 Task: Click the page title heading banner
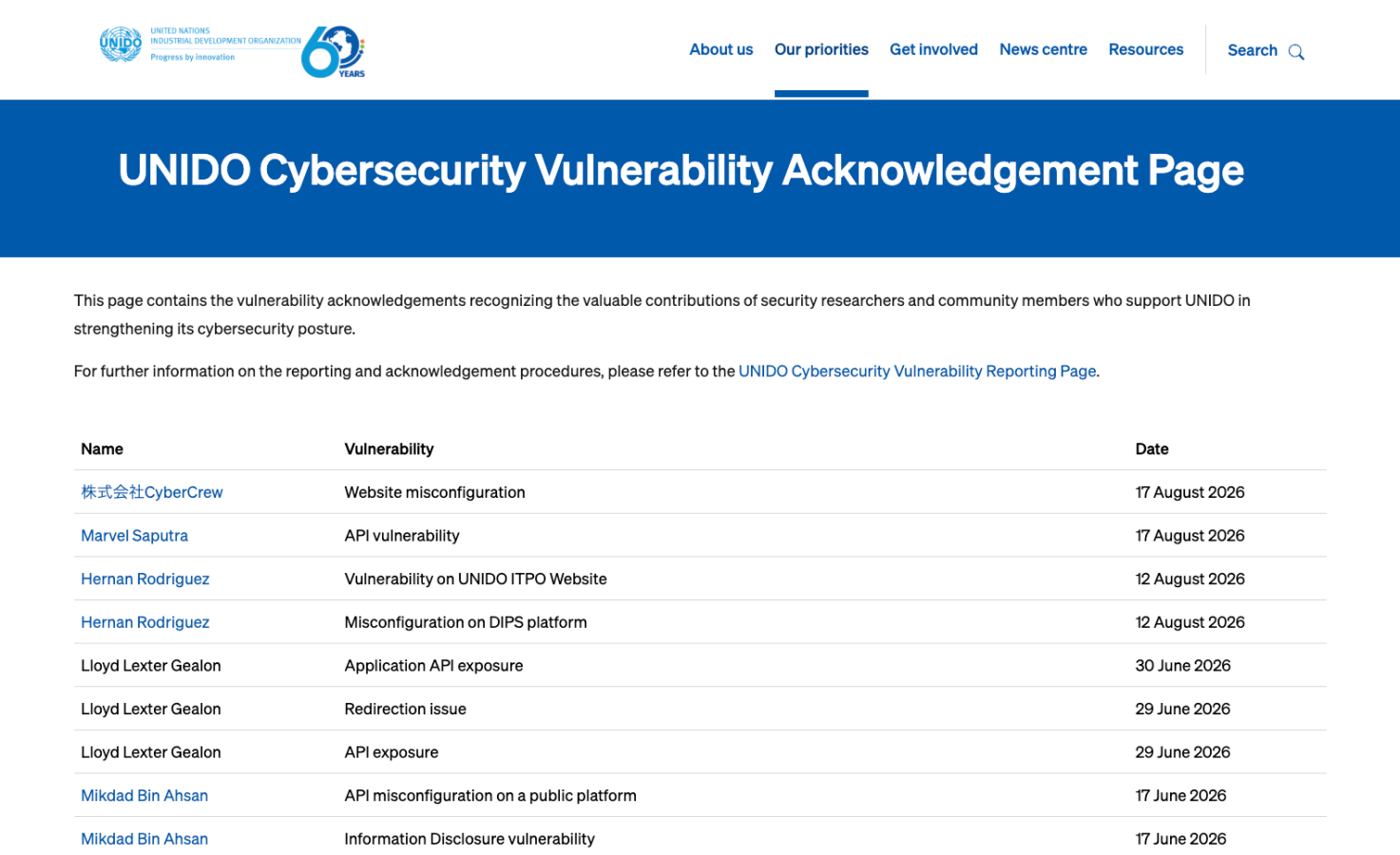[x=681, y=171]
